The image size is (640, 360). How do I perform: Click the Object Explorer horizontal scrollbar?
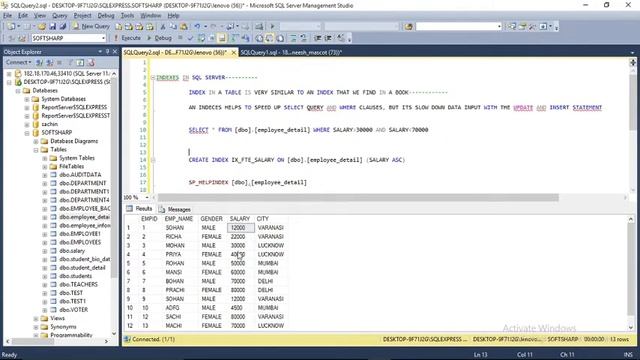33,341
